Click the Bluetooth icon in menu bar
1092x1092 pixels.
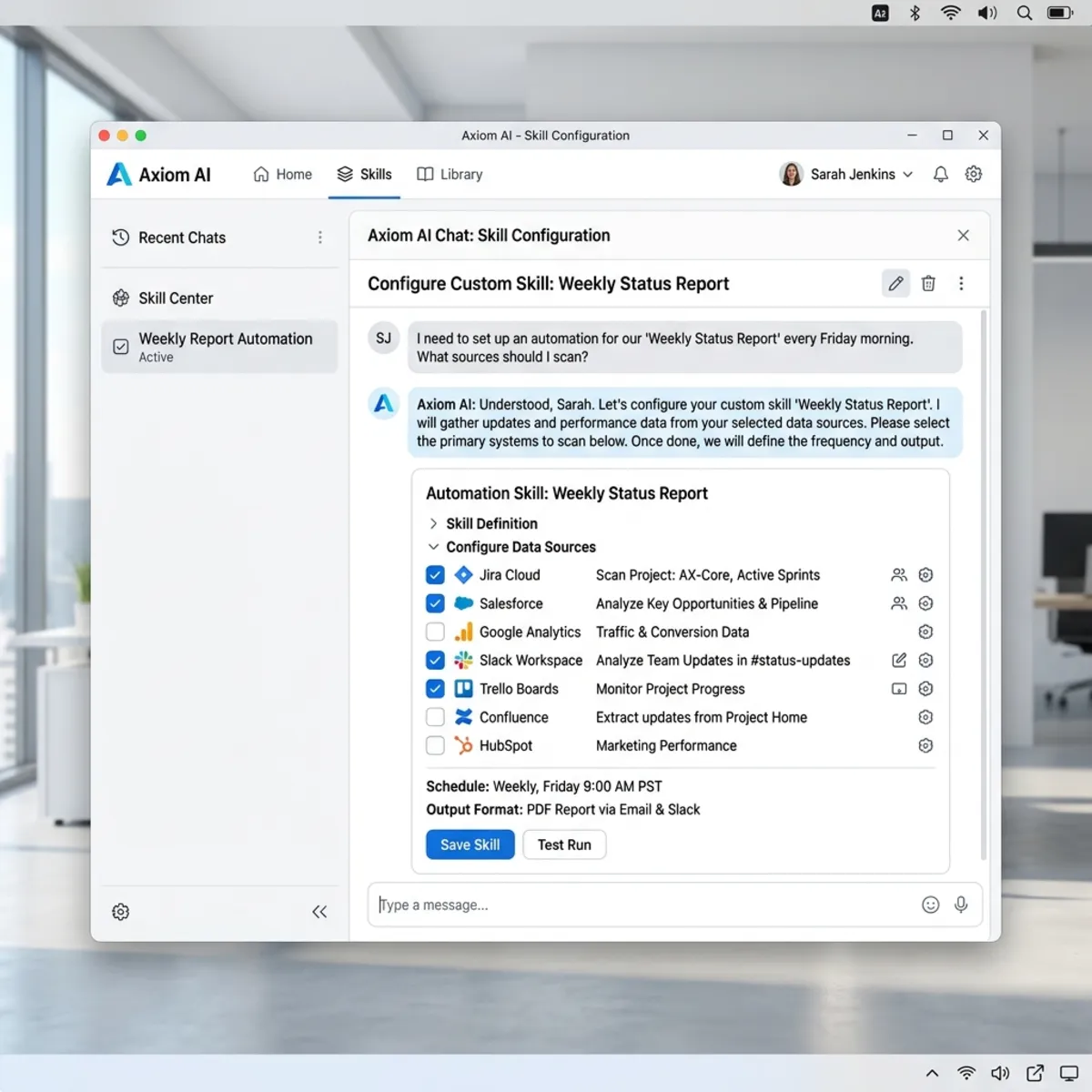click(x=915, y=13)
